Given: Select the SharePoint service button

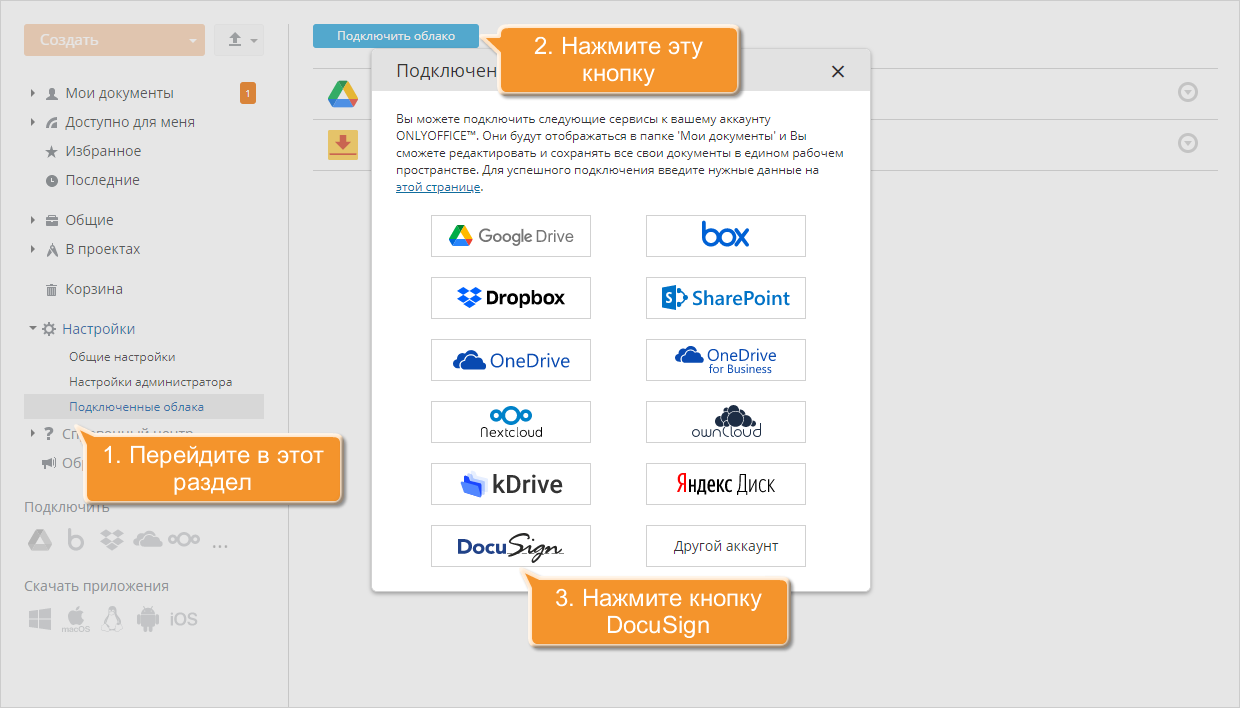Looking at the screenshot, I should (x=726, y=298).
